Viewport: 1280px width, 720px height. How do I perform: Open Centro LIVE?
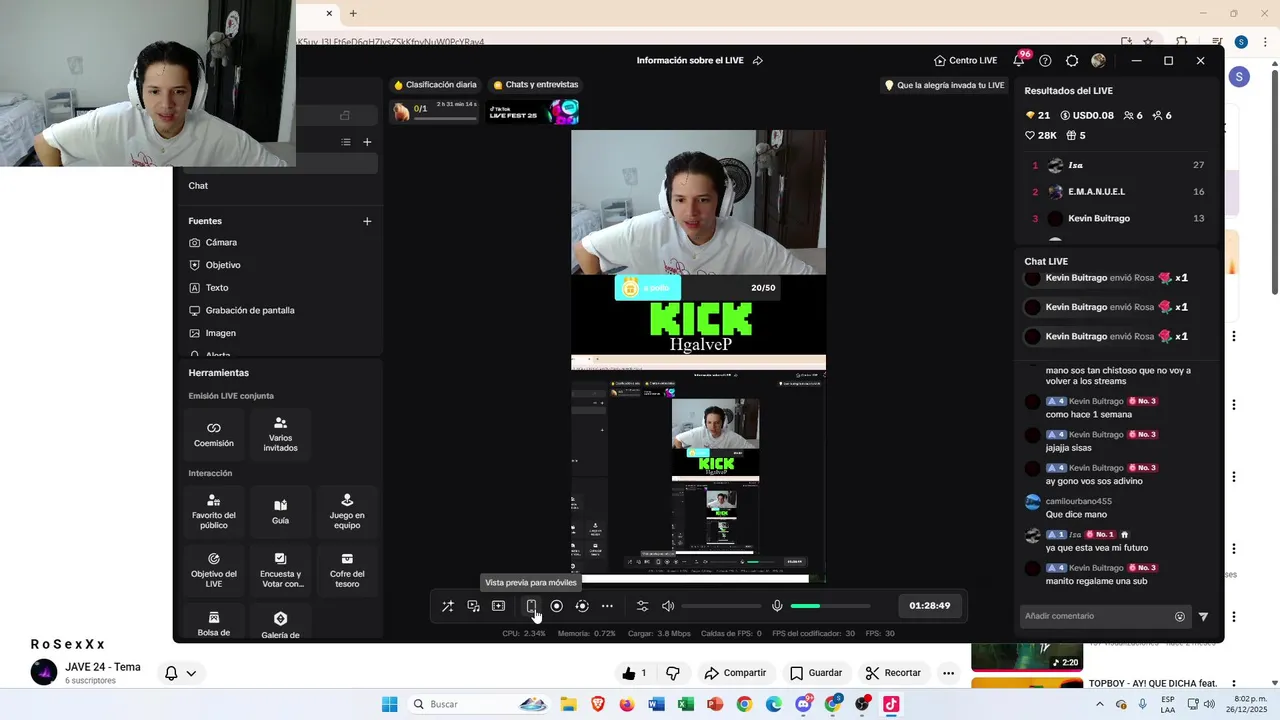tap(966, 60)
